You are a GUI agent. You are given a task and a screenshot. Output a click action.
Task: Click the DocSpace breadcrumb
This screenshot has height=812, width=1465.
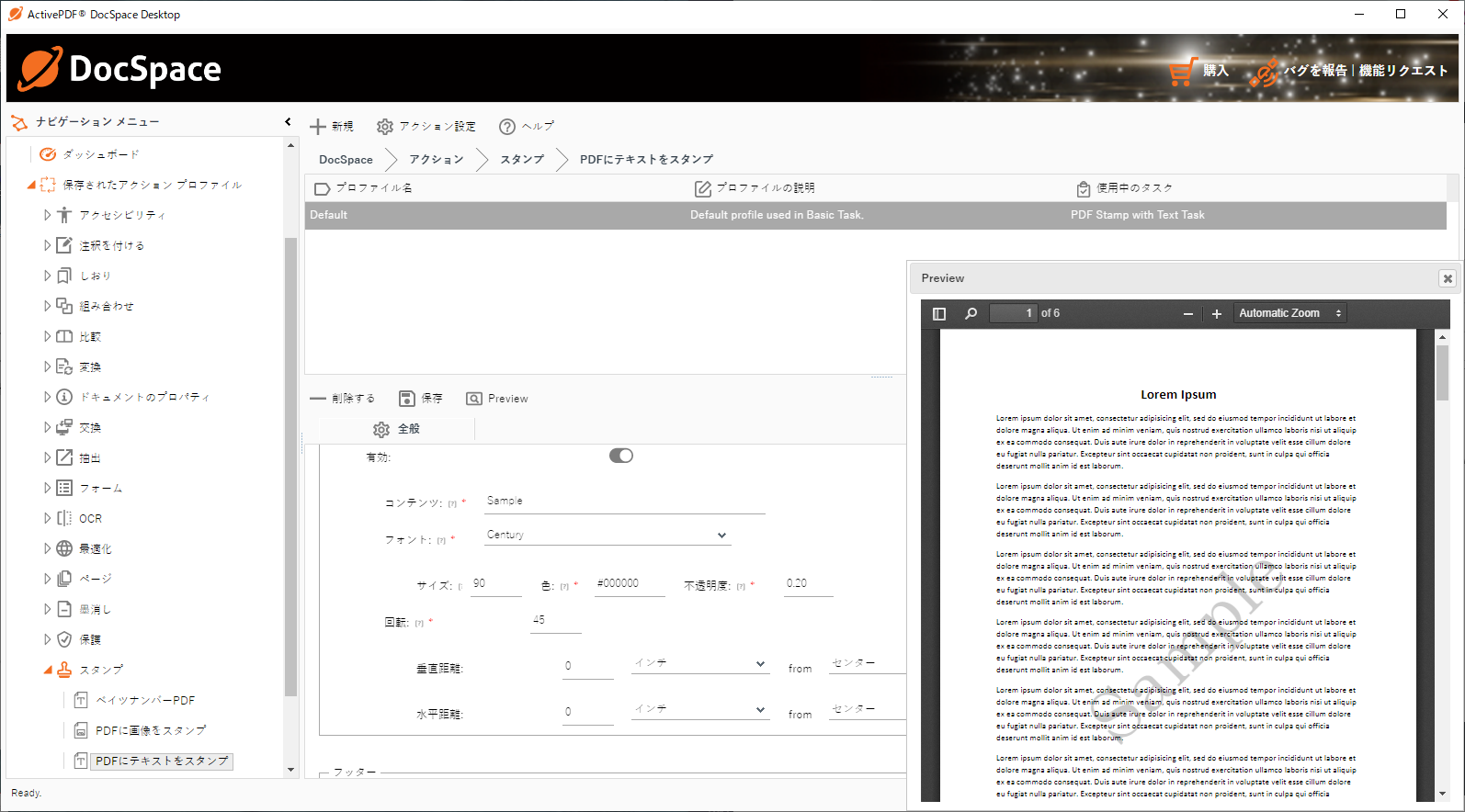pos(346,160)
